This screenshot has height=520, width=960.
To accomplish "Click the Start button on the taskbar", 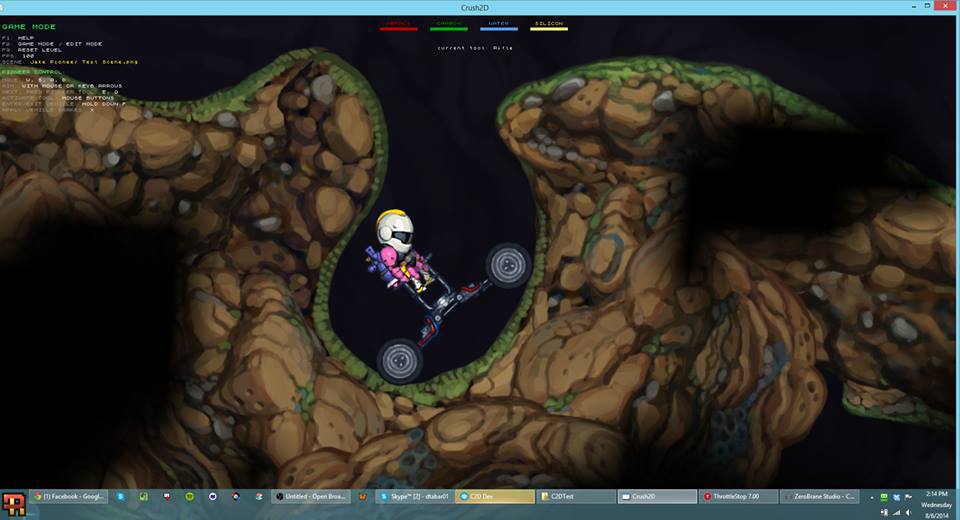I will (x=13, y=504).
